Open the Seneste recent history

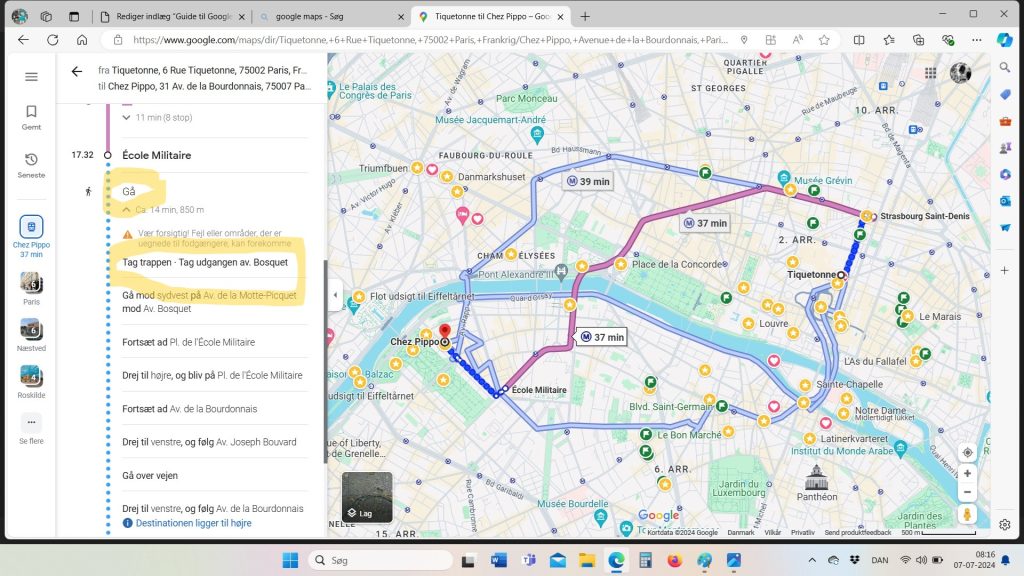pyautogui.click(x=31, y=165)
